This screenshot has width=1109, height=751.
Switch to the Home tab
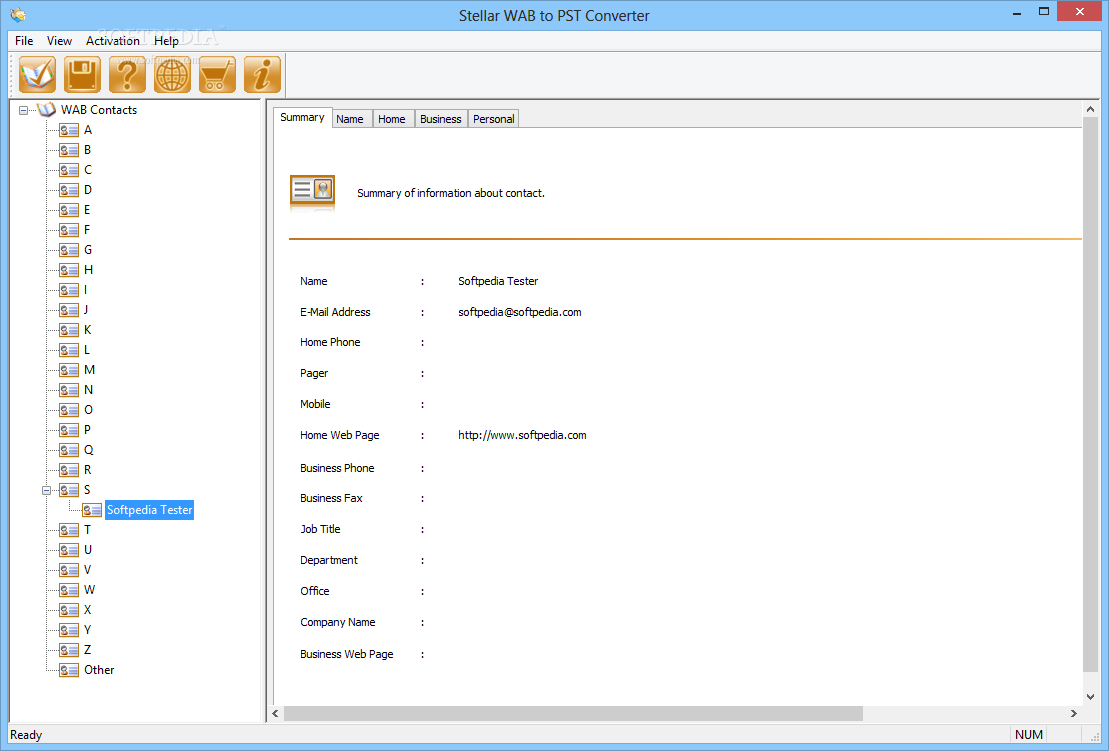(x=392, y=119)
